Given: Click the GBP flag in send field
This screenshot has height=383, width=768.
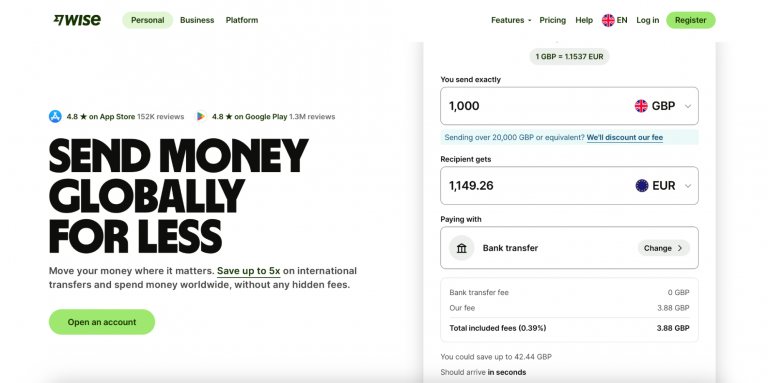Looking at the screenshot, I should click(x=641, y=106).
